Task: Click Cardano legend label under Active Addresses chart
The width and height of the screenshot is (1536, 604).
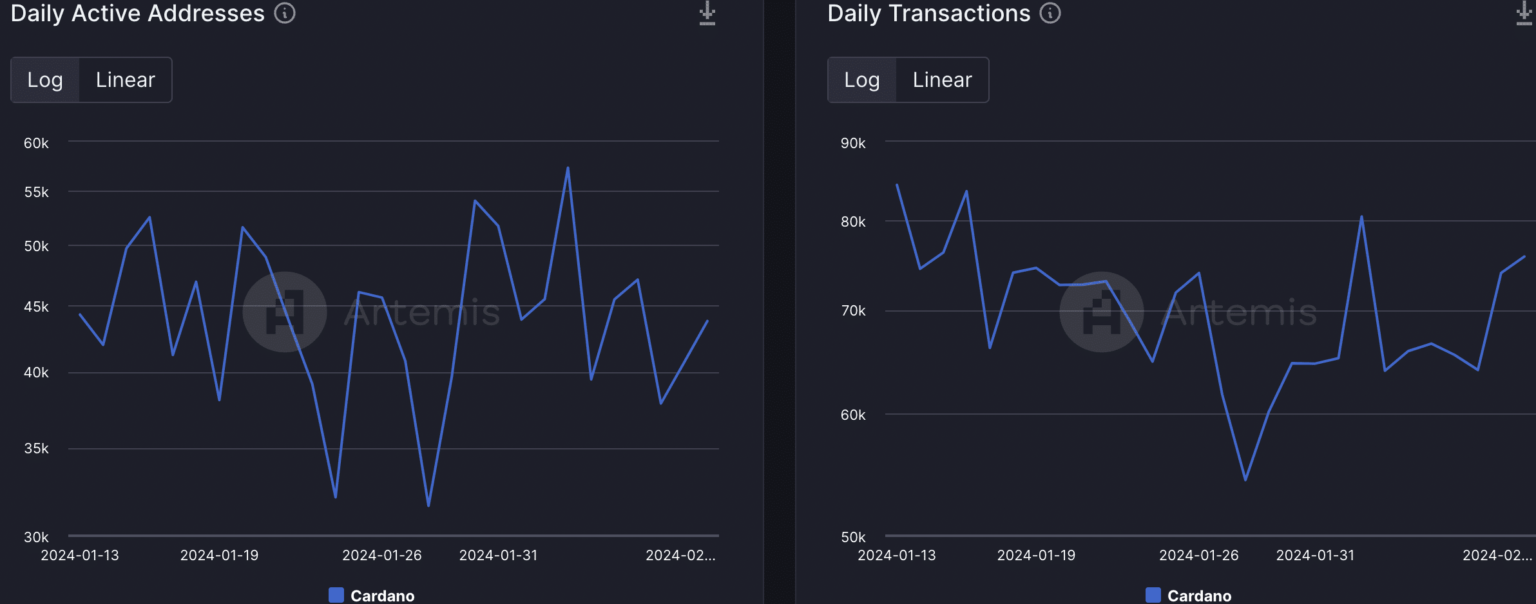Action: pos(382,596)
